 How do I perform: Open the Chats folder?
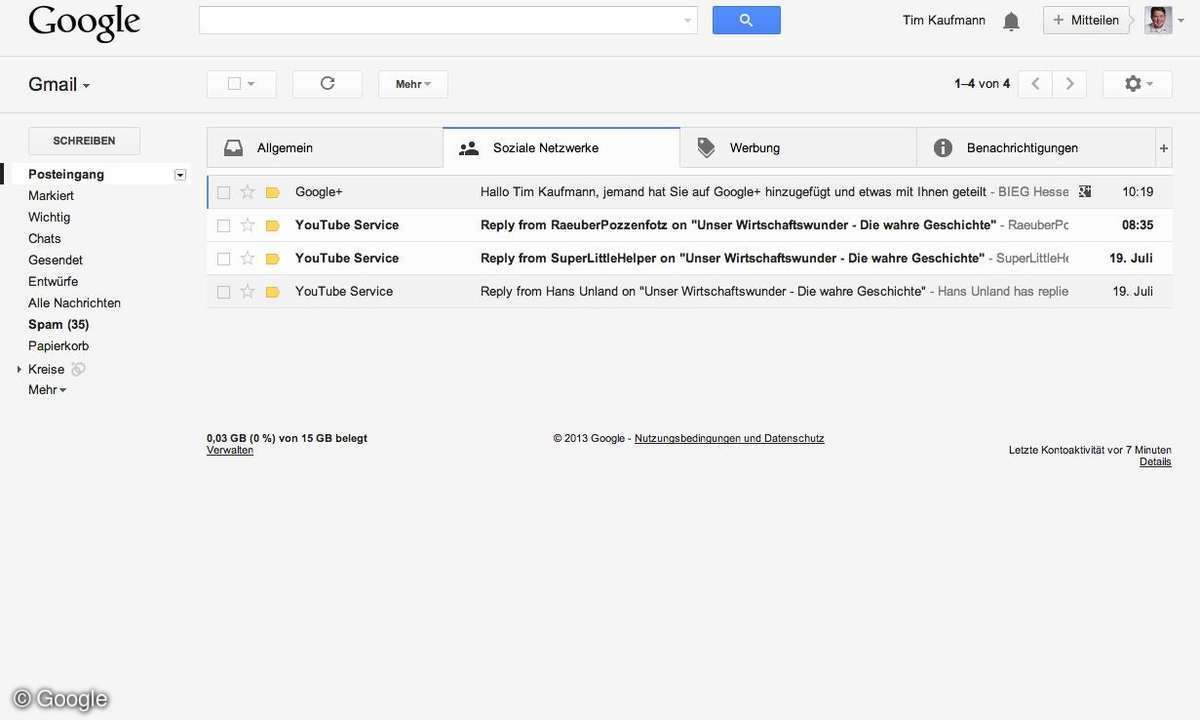45,239
